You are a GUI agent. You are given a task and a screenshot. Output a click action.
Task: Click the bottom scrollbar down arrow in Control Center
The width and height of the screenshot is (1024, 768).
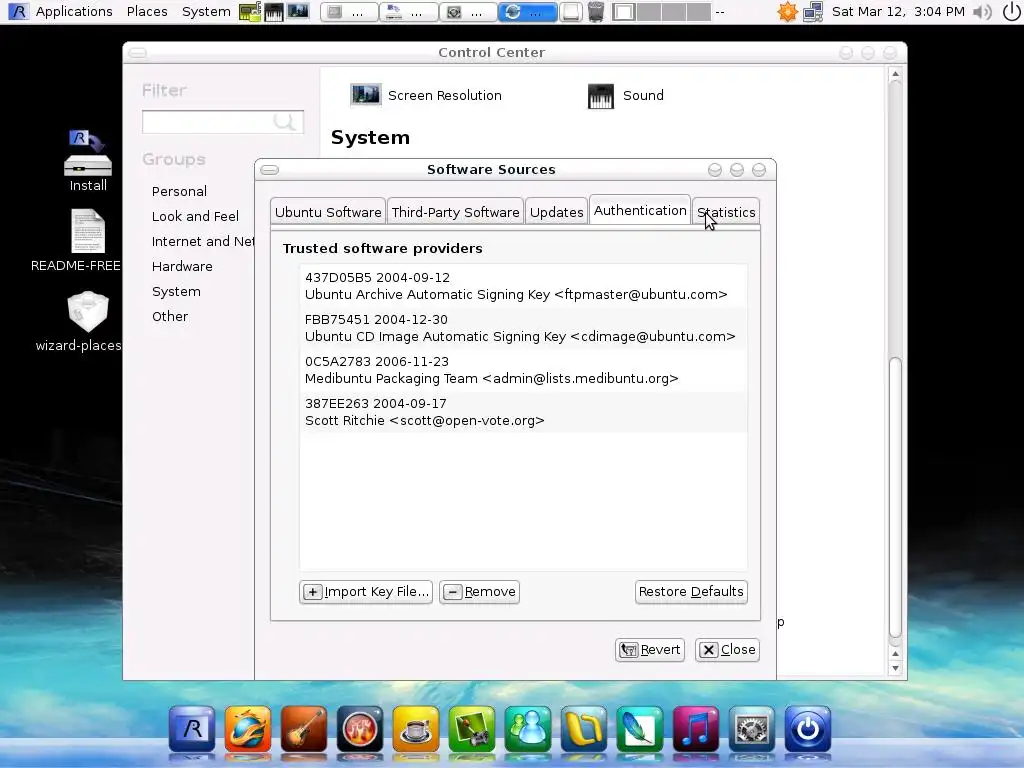pyautogui.click(x=895, y=668)
